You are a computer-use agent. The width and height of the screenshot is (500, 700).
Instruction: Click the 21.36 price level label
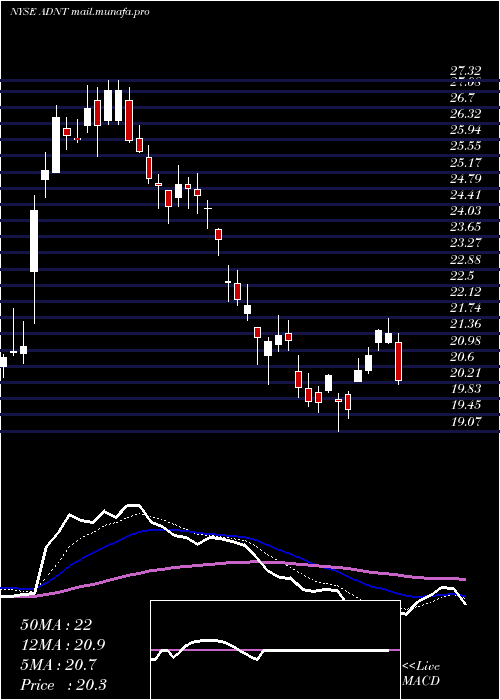tap(465, 324)
